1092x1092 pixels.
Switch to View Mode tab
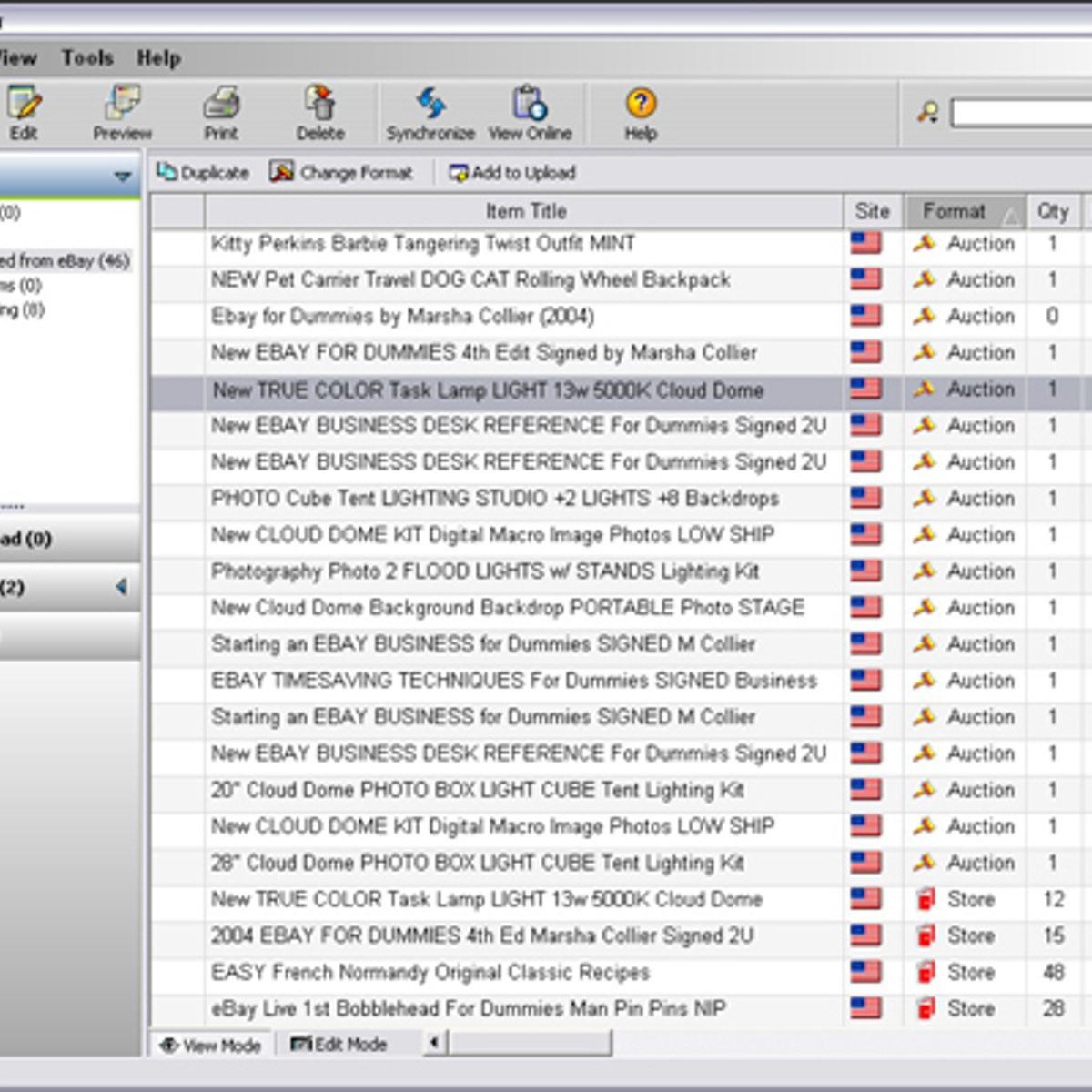pos(211,1046)
